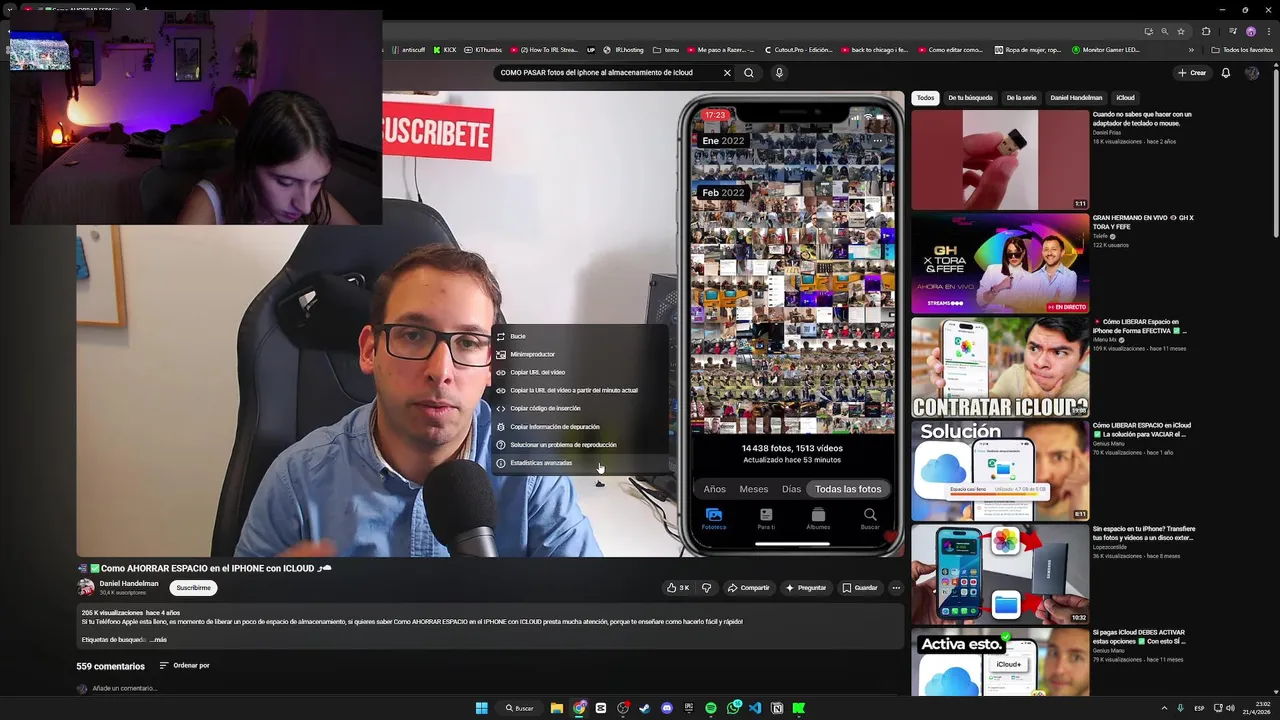Viewport: 1280px width, 720px height.
Task: Open Discord from the taskbar
Action: pyautogui.click(x=667, y=708)
